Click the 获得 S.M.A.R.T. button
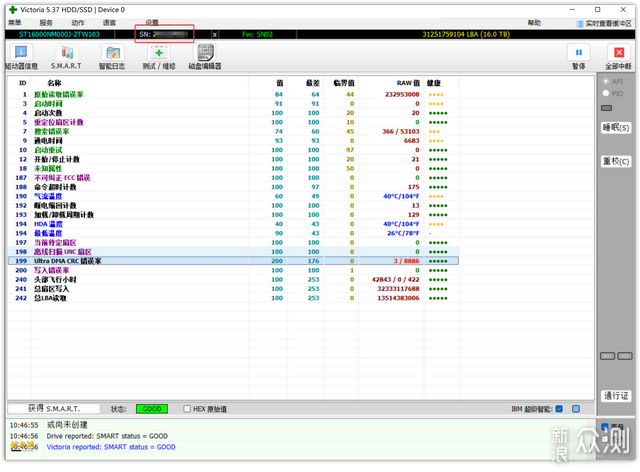 [54, 409]
